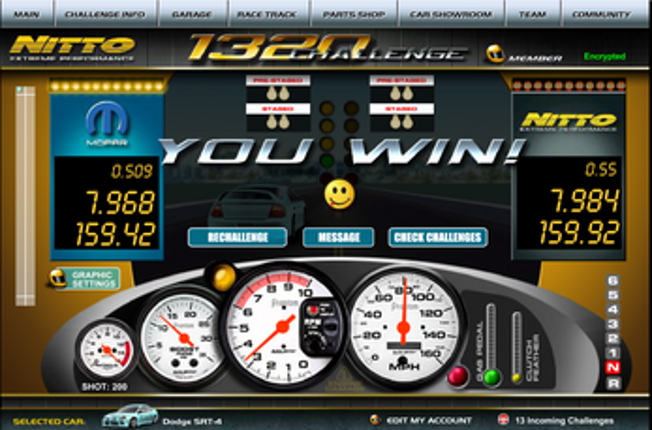Image resolution: width=652 pixels, height=430 pixels.
Task: Click the small nitrous pressure gauge
Action: [106, 350]
